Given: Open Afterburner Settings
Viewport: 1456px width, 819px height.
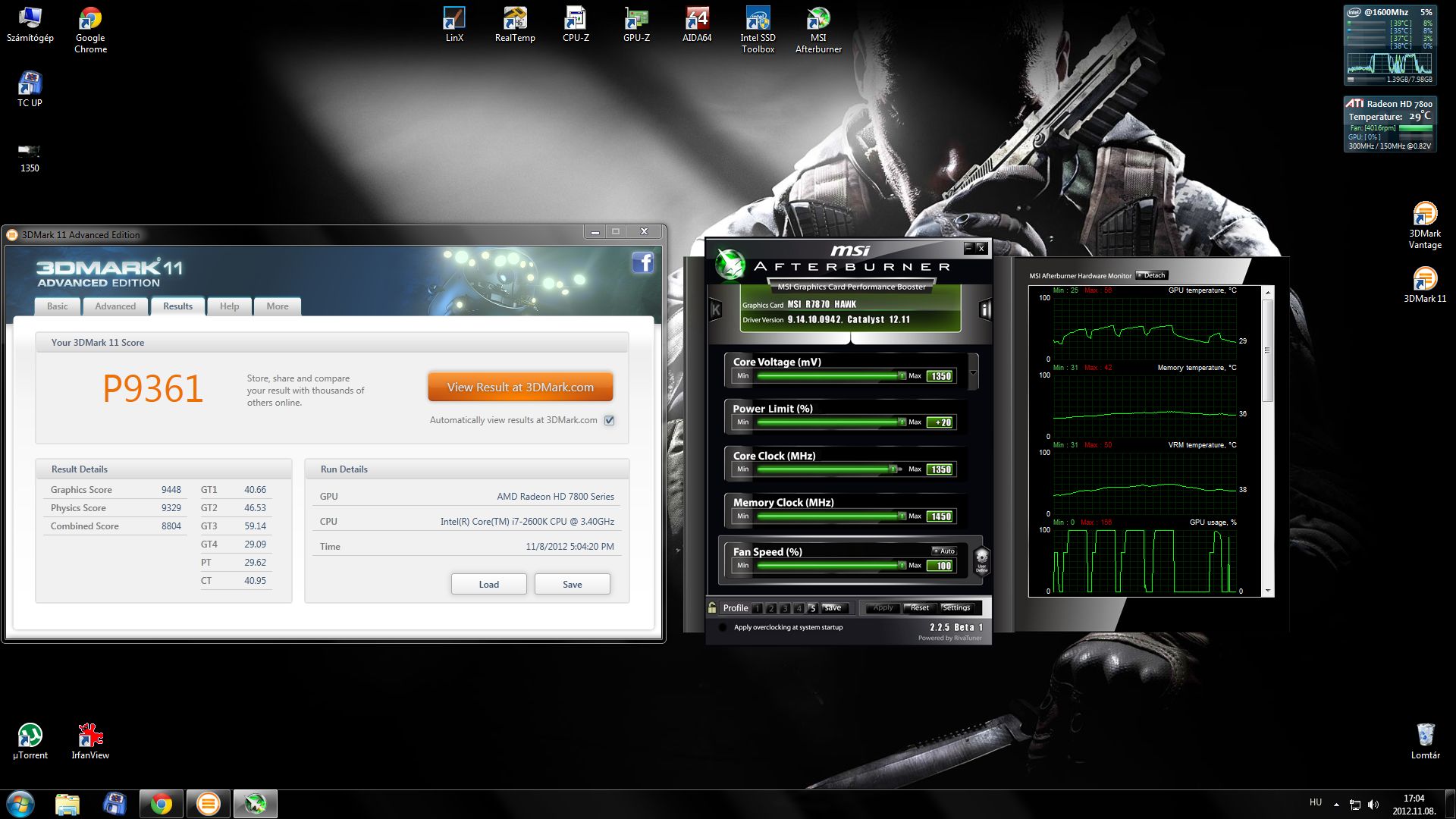Looking at the screenshot, I should pyautogui.click(x=956, y=607).
